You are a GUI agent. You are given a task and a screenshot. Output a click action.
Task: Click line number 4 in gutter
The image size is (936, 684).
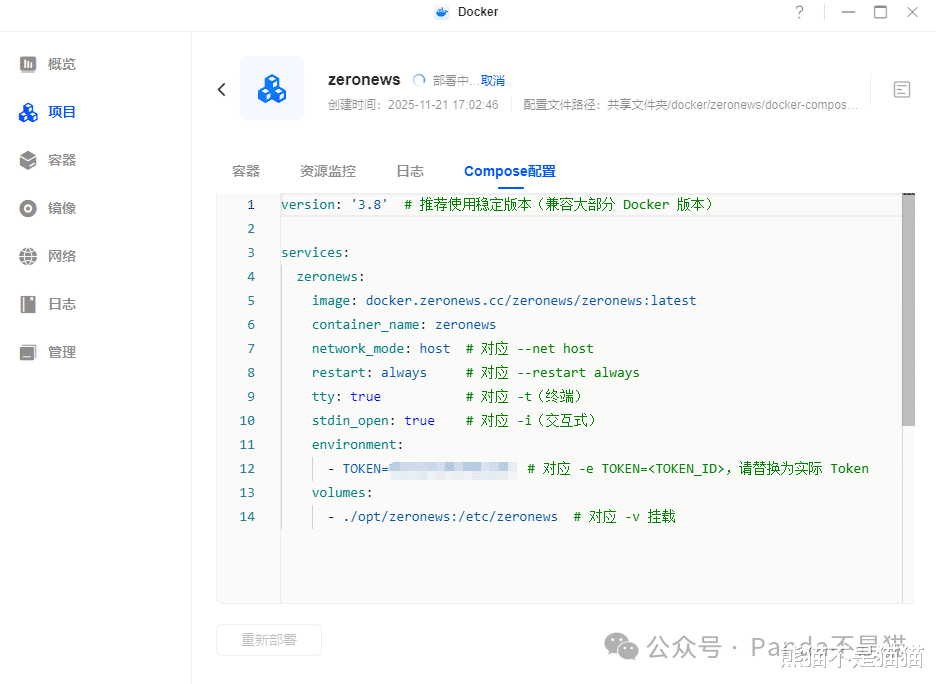(x=251, y=277)
